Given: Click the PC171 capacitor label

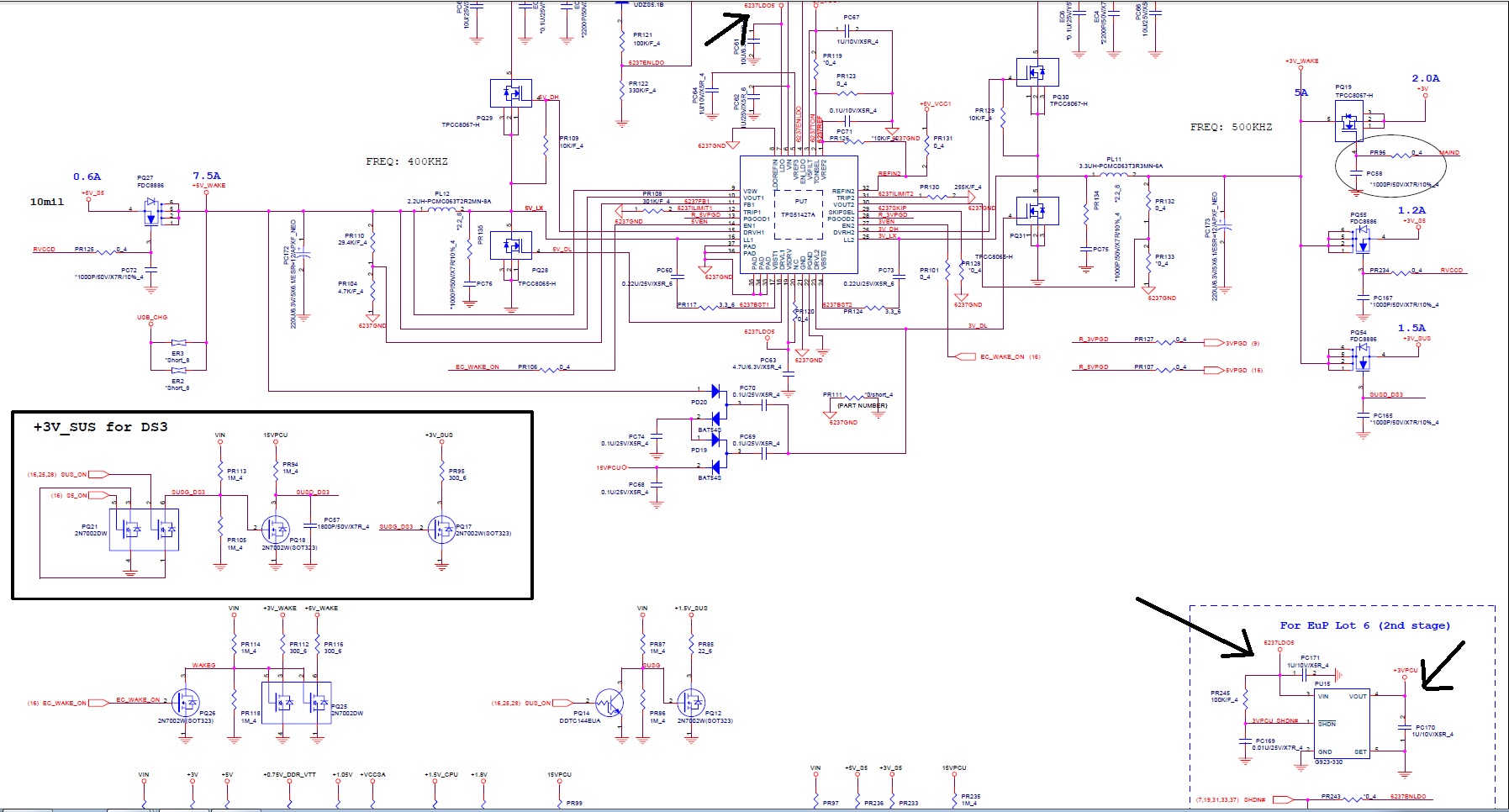Looking at the screenshot, I should [1310, 658].
